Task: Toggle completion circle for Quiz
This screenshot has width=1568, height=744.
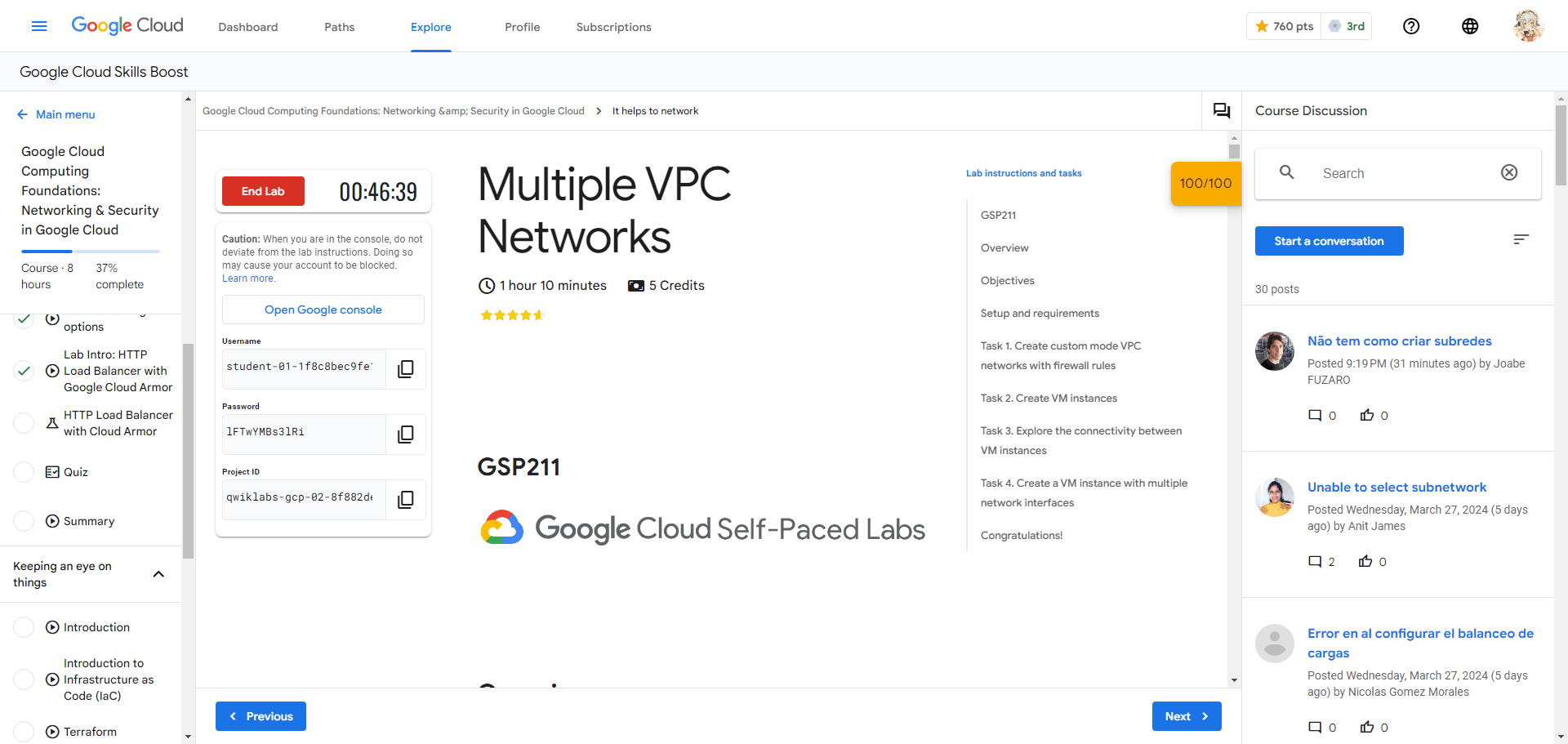Action: [x=24, y=472]
